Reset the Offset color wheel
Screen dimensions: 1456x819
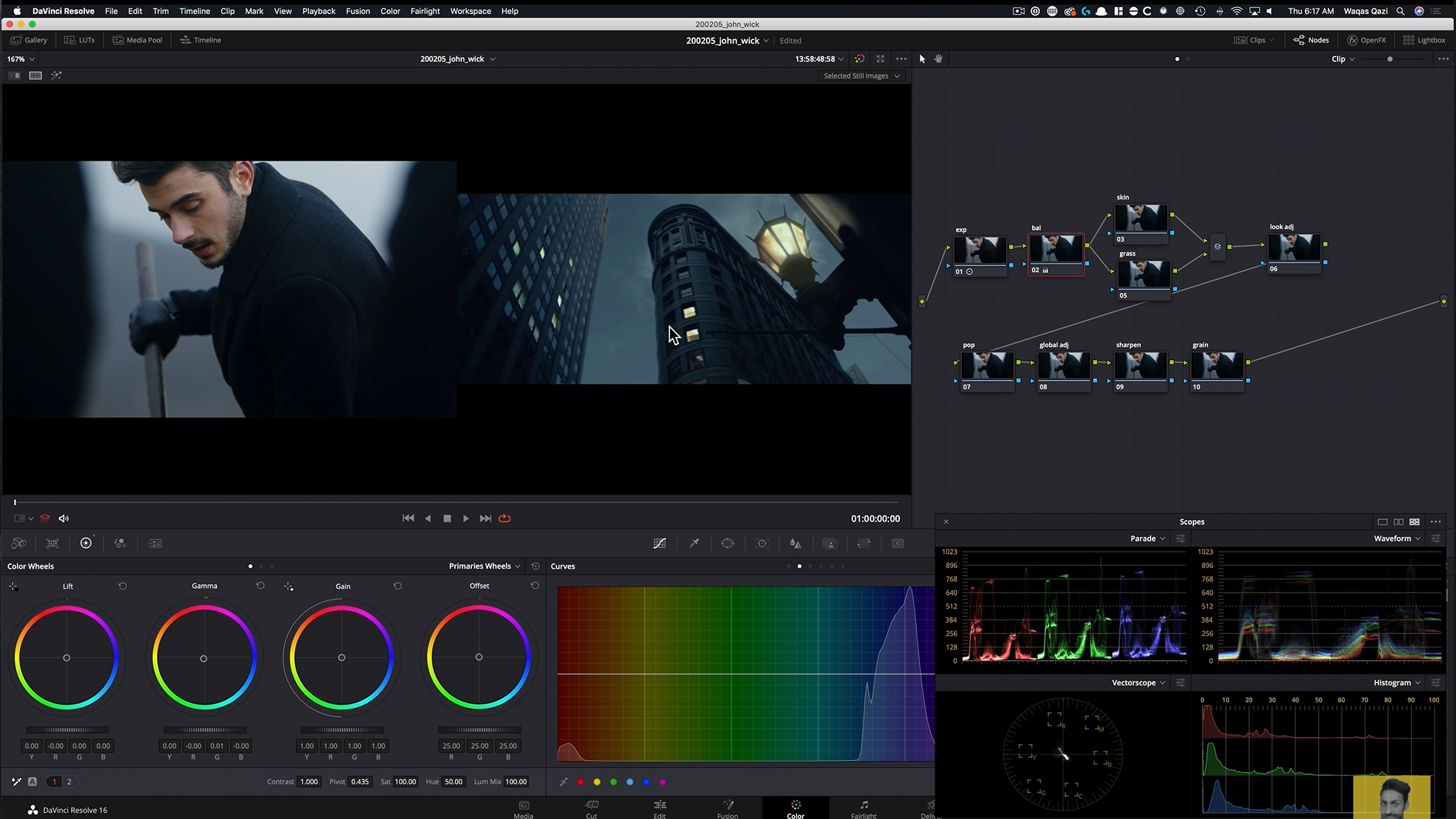tap(535, 586)
